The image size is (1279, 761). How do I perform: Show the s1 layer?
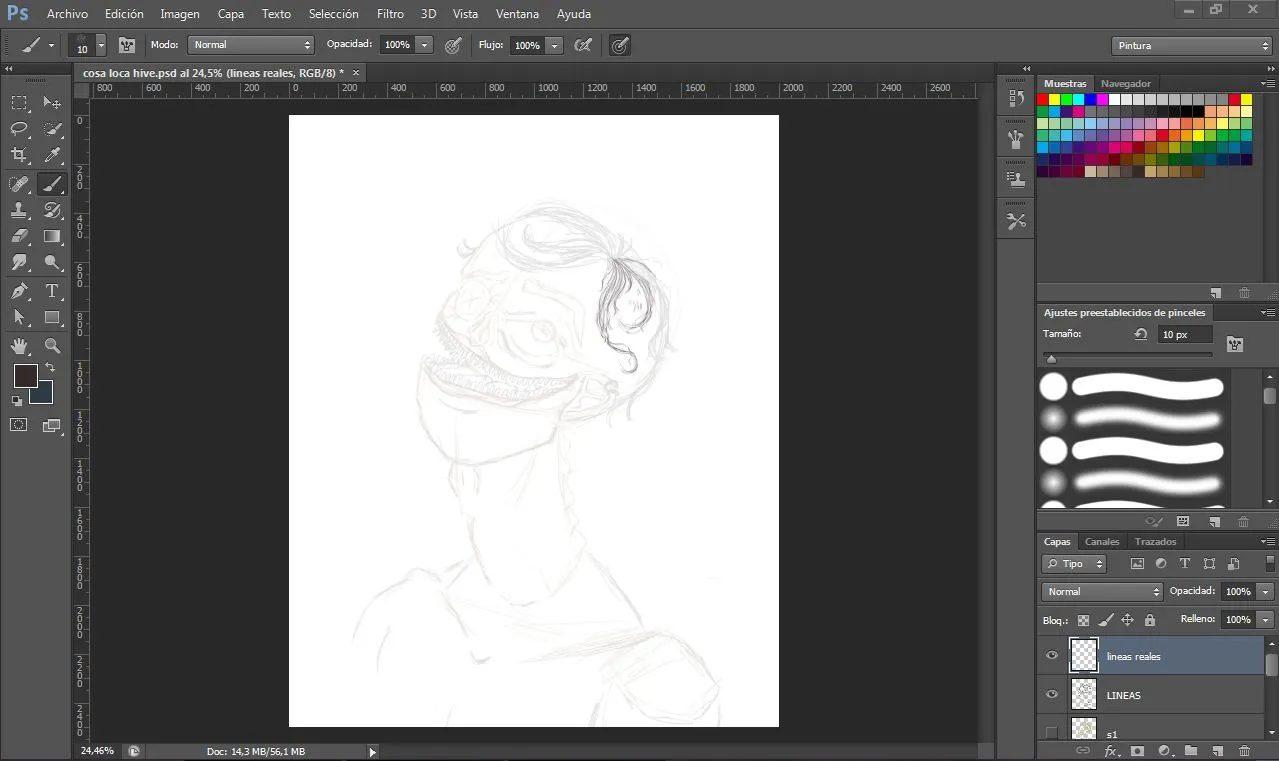pyautogui.click(x=1051, y=733)
